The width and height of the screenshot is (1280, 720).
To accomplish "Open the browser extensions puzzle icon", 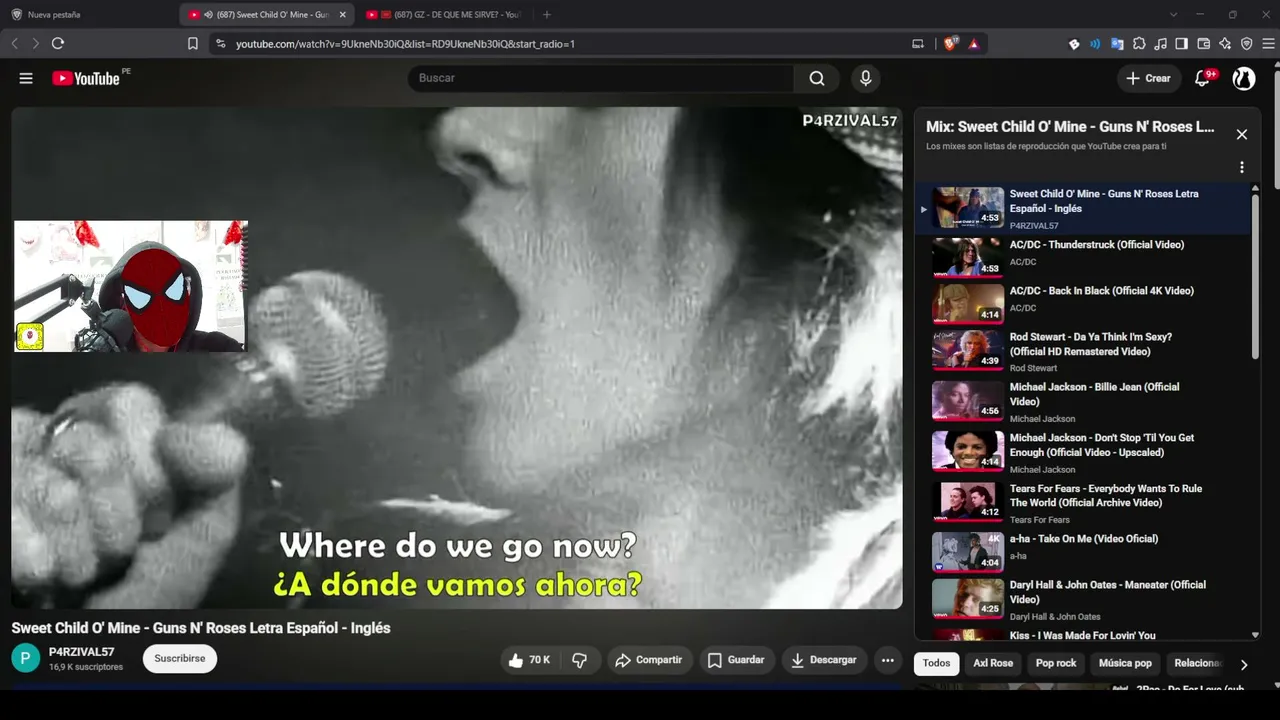I will coord(1139,43).
